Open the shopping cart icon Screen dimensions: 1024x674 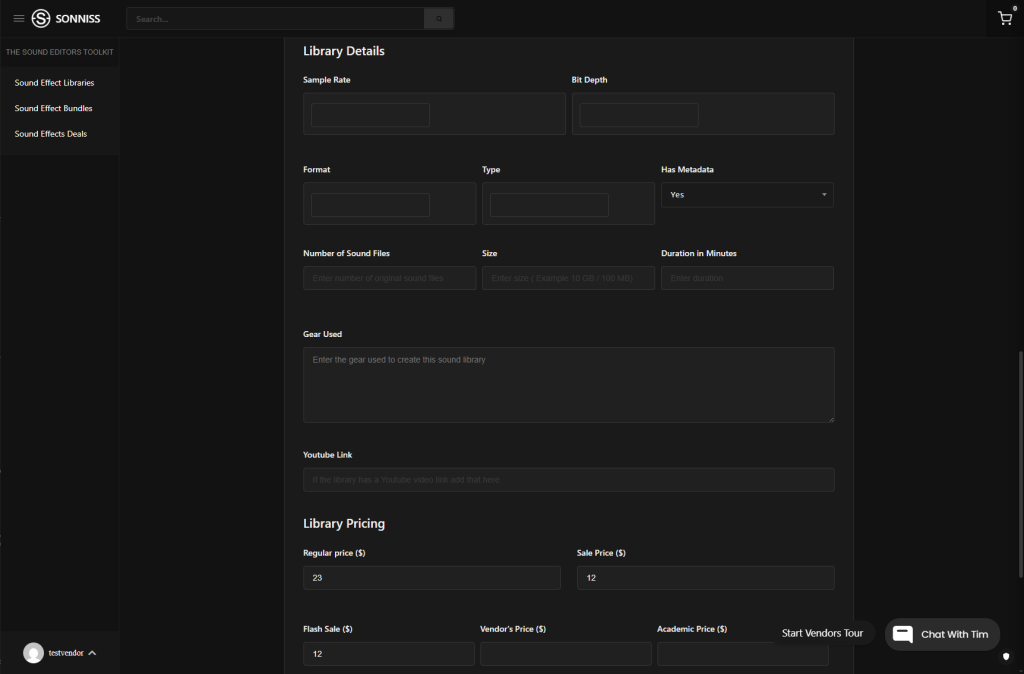point(1005,18)
